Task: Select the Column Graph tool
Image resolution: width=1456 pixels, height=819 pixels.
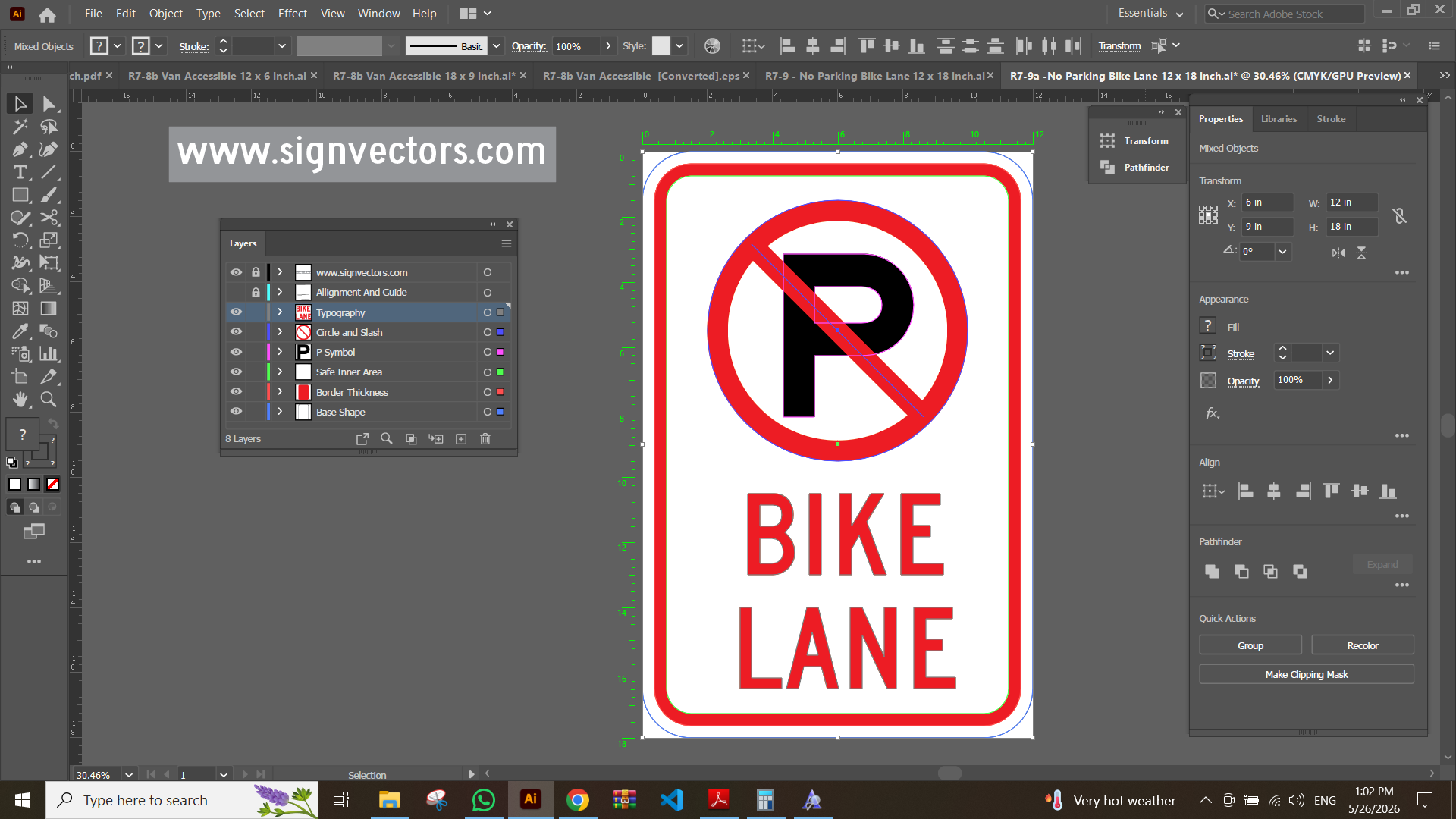Action: click(49, 354)
